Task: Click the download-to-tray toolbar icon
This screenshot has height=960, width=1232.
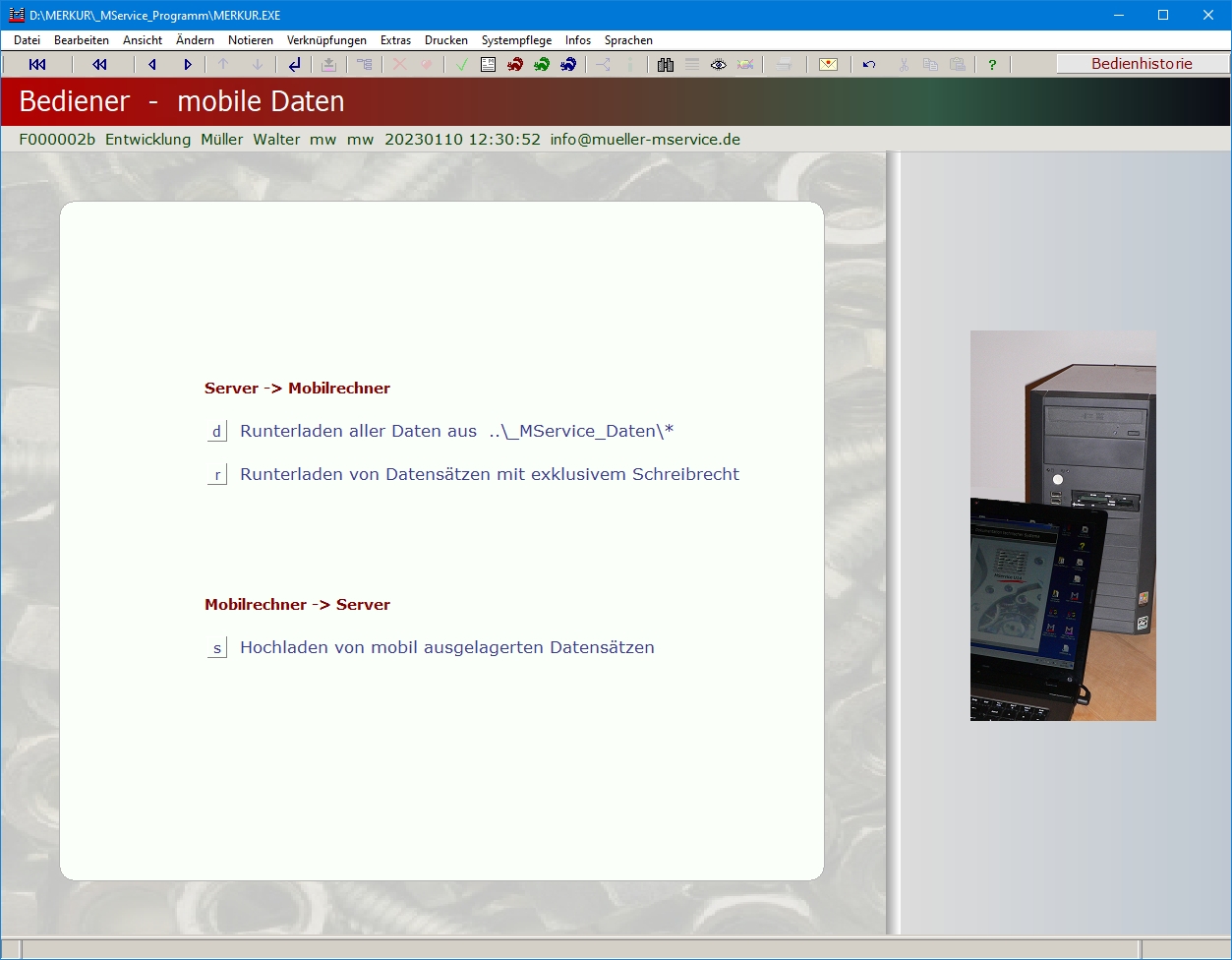Action: [x=329, y=65]
